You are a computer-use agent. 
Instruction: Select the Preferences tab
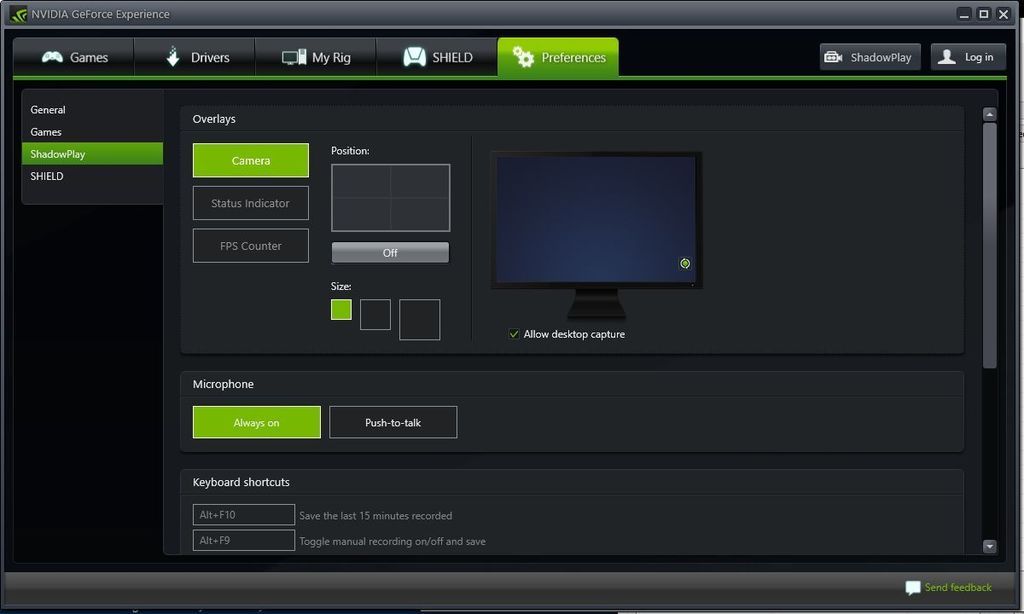tap(558, 57)
